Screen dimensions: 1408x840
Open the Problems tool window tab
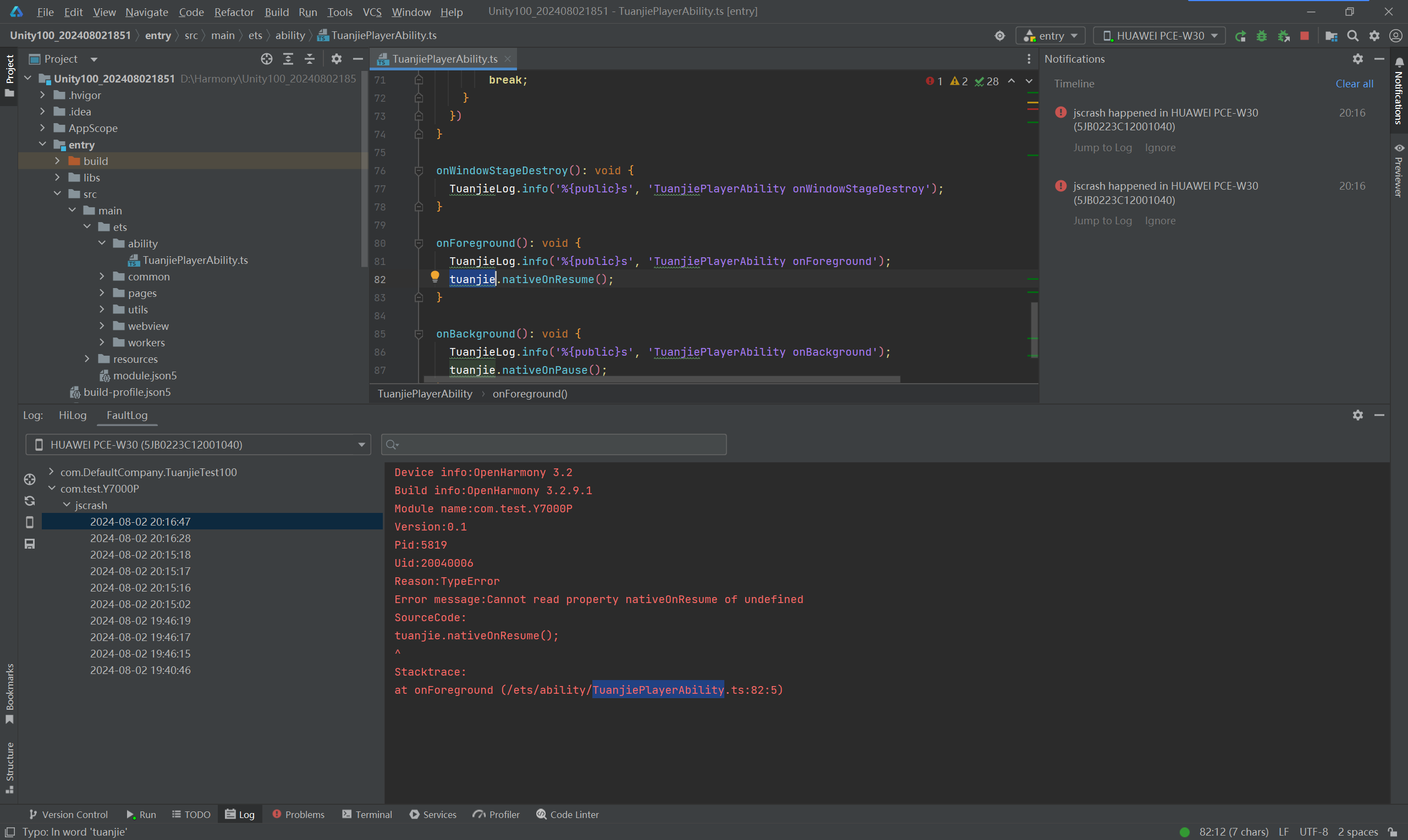click(298, 815)
